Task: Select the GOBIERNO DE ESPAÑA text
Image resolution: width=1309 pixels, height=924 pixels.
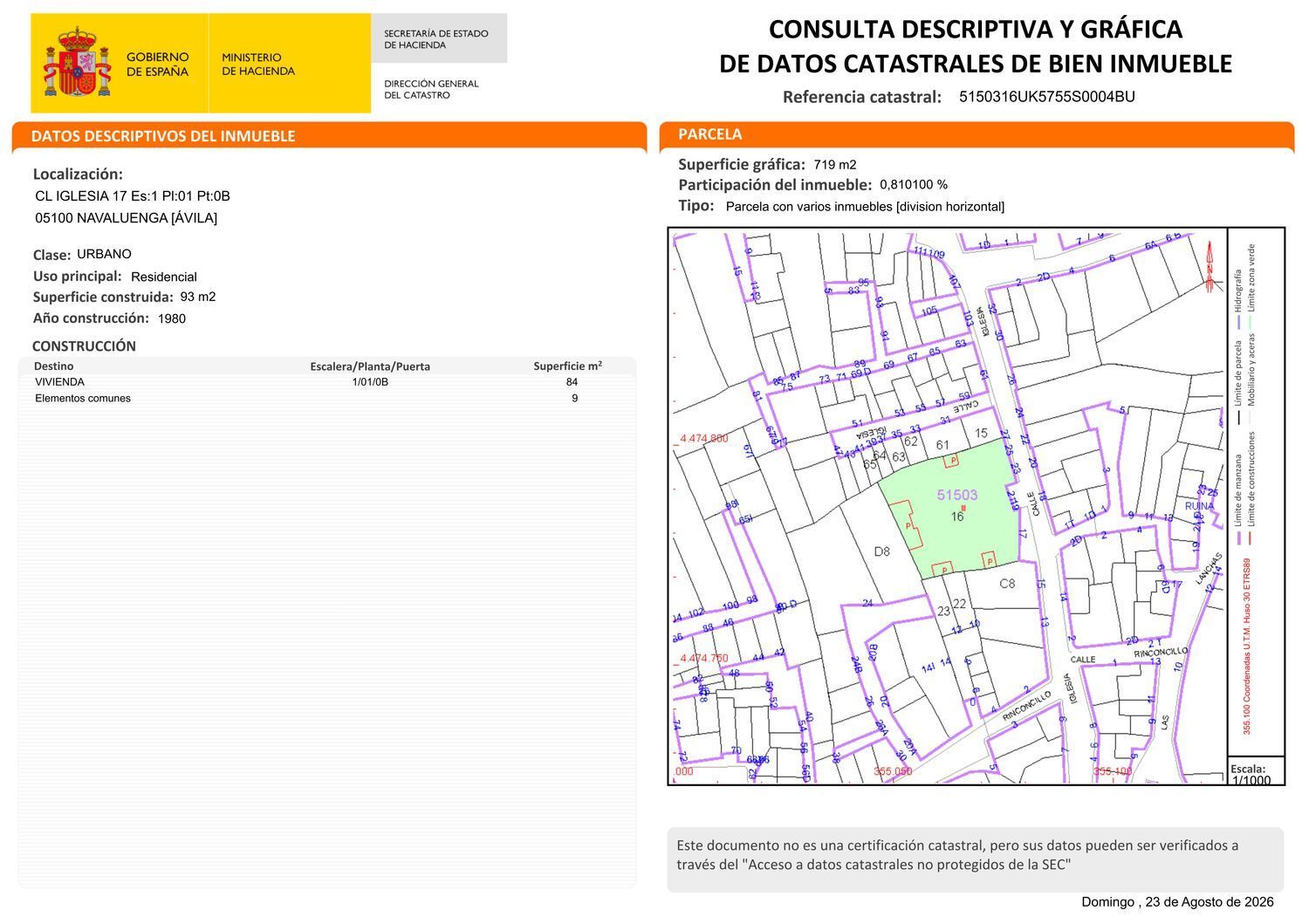Action: 157,64
